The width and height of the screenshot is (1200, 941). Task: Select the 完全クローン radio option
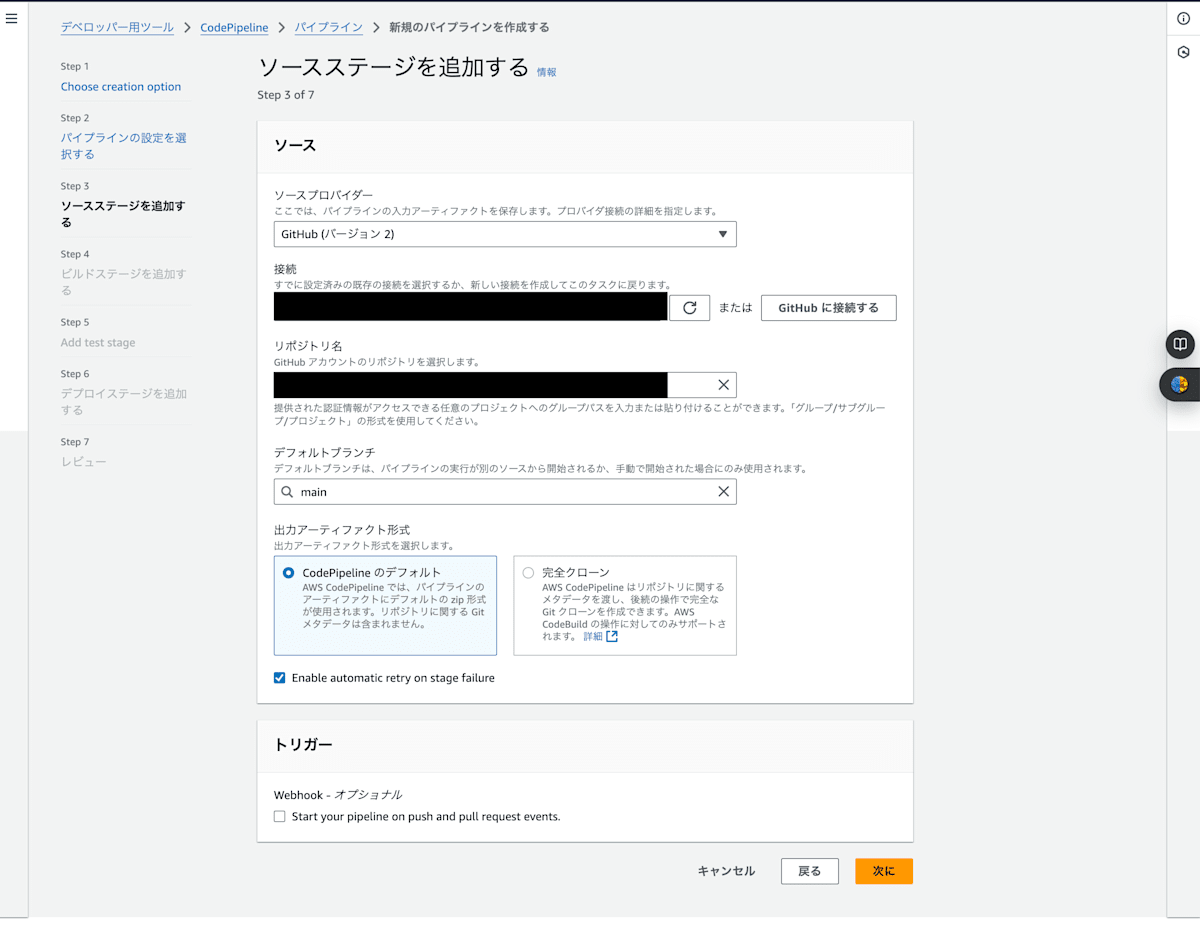(x=528, y=573)
